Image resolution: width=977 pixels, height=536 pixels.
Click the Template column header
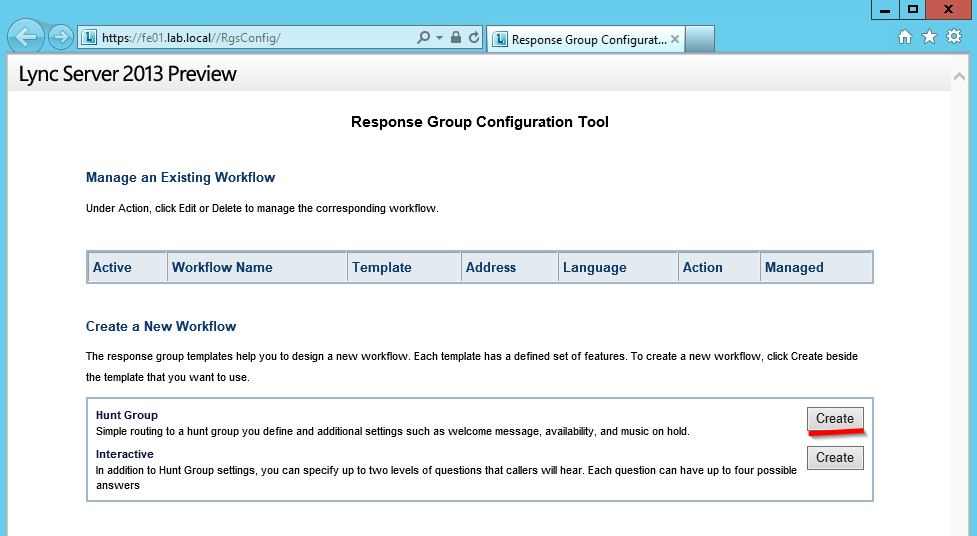click(x=404, y=267)
